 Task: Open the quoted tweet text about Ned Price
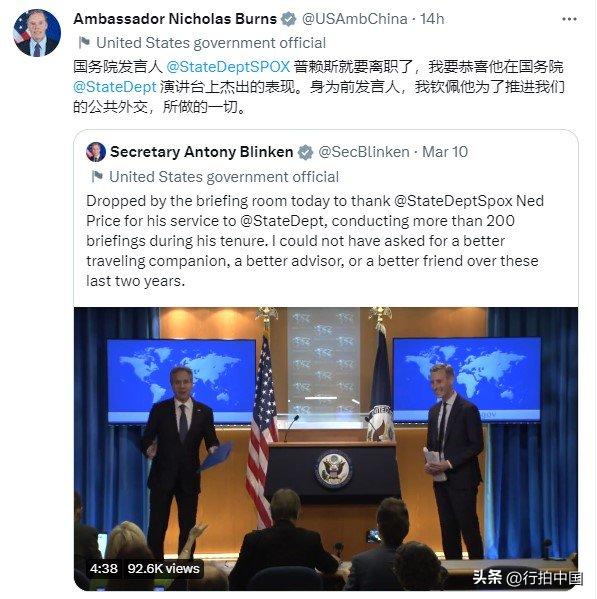pos(315,241)
